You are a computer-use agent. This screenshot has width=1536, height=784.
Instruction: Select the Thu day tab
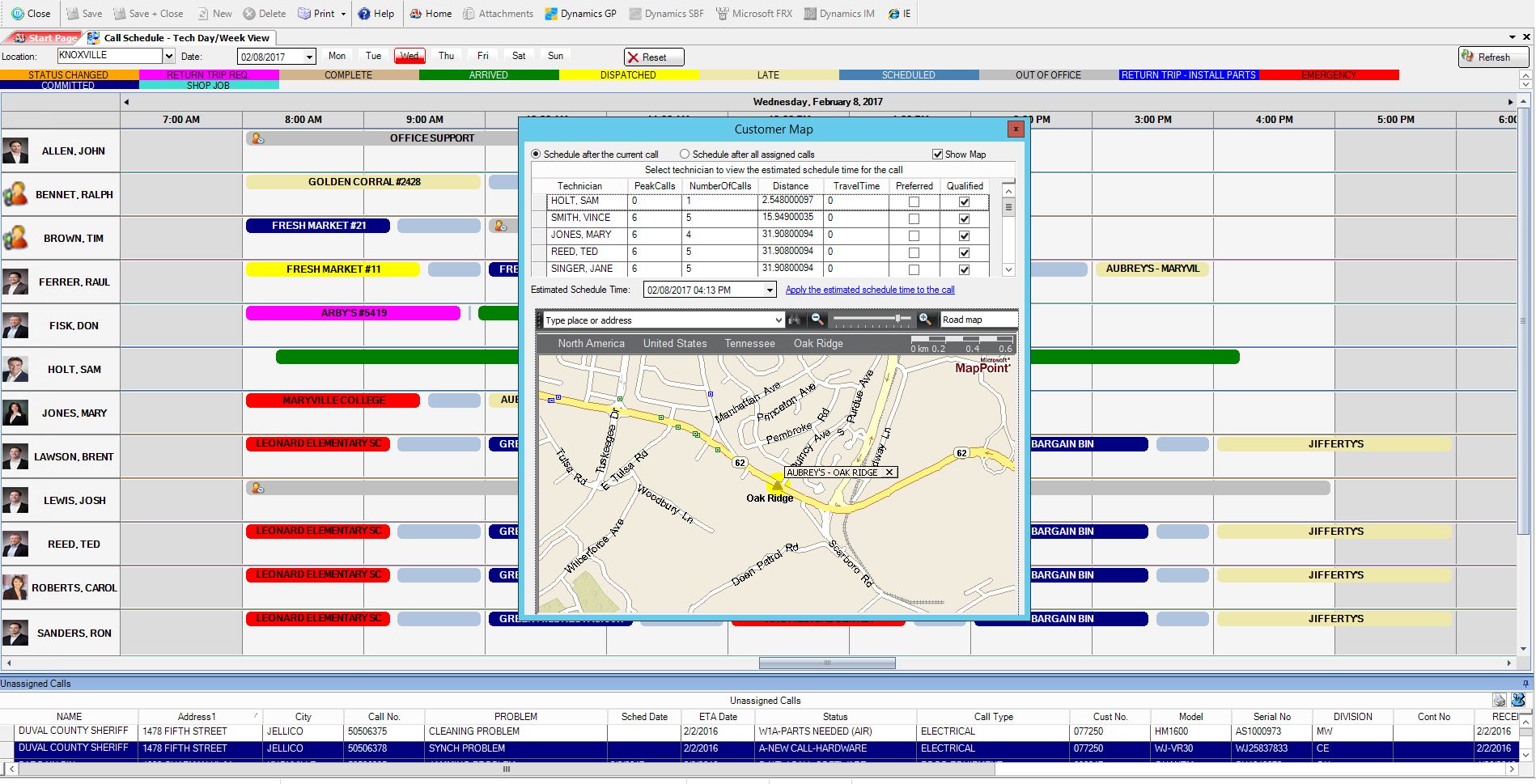tap(447, 56)
